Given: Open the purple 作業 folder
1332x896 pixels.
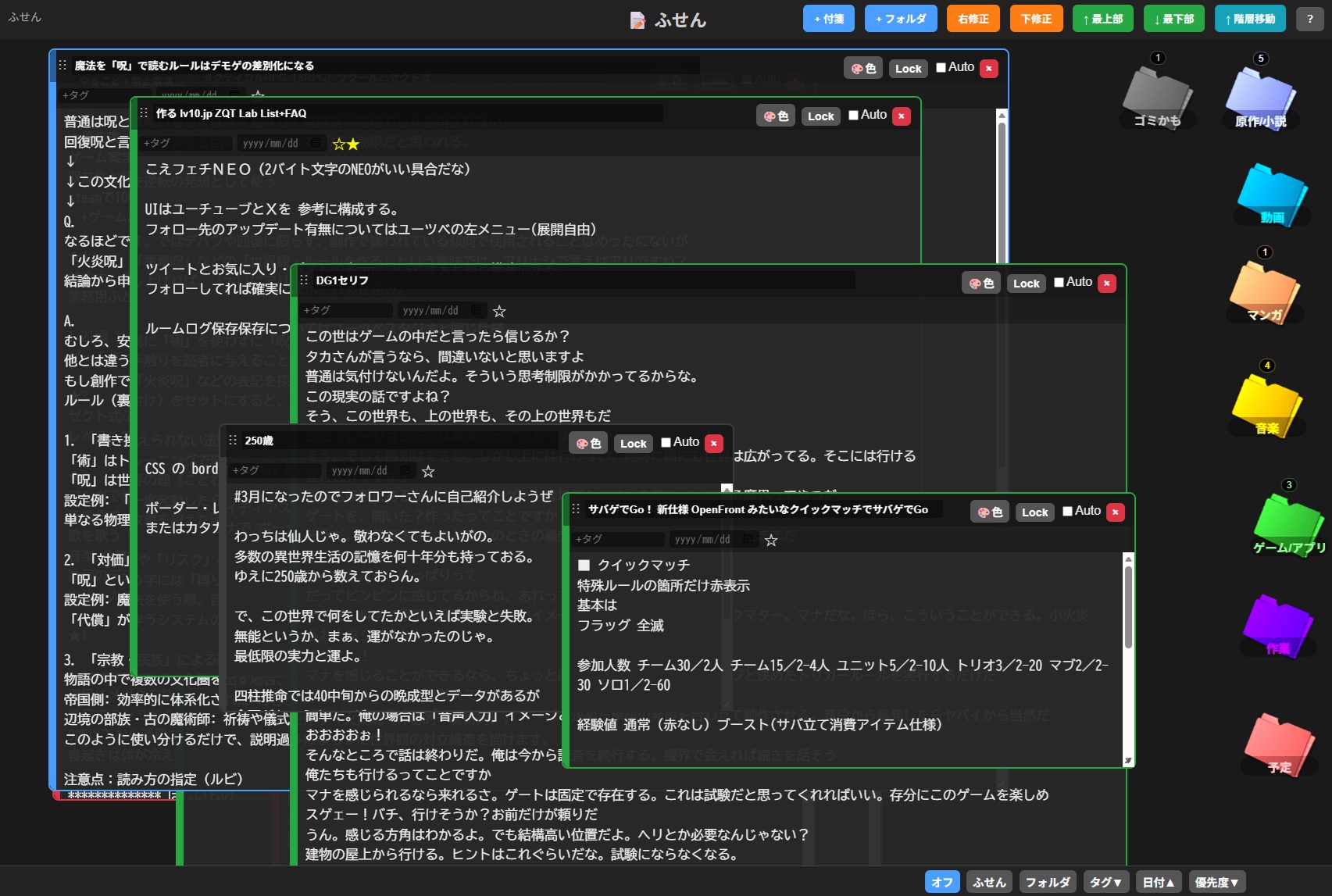Looking at the screenshot, I should 1277,626.
